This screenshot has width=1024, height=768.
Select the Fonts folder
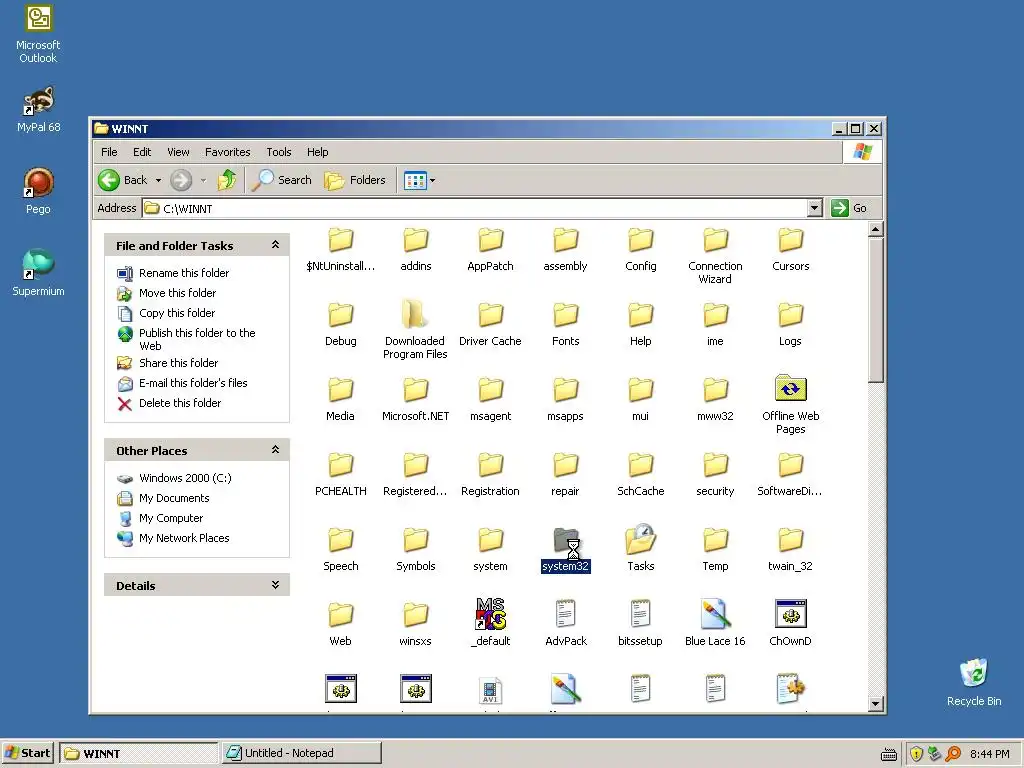(x=566, y=323)
